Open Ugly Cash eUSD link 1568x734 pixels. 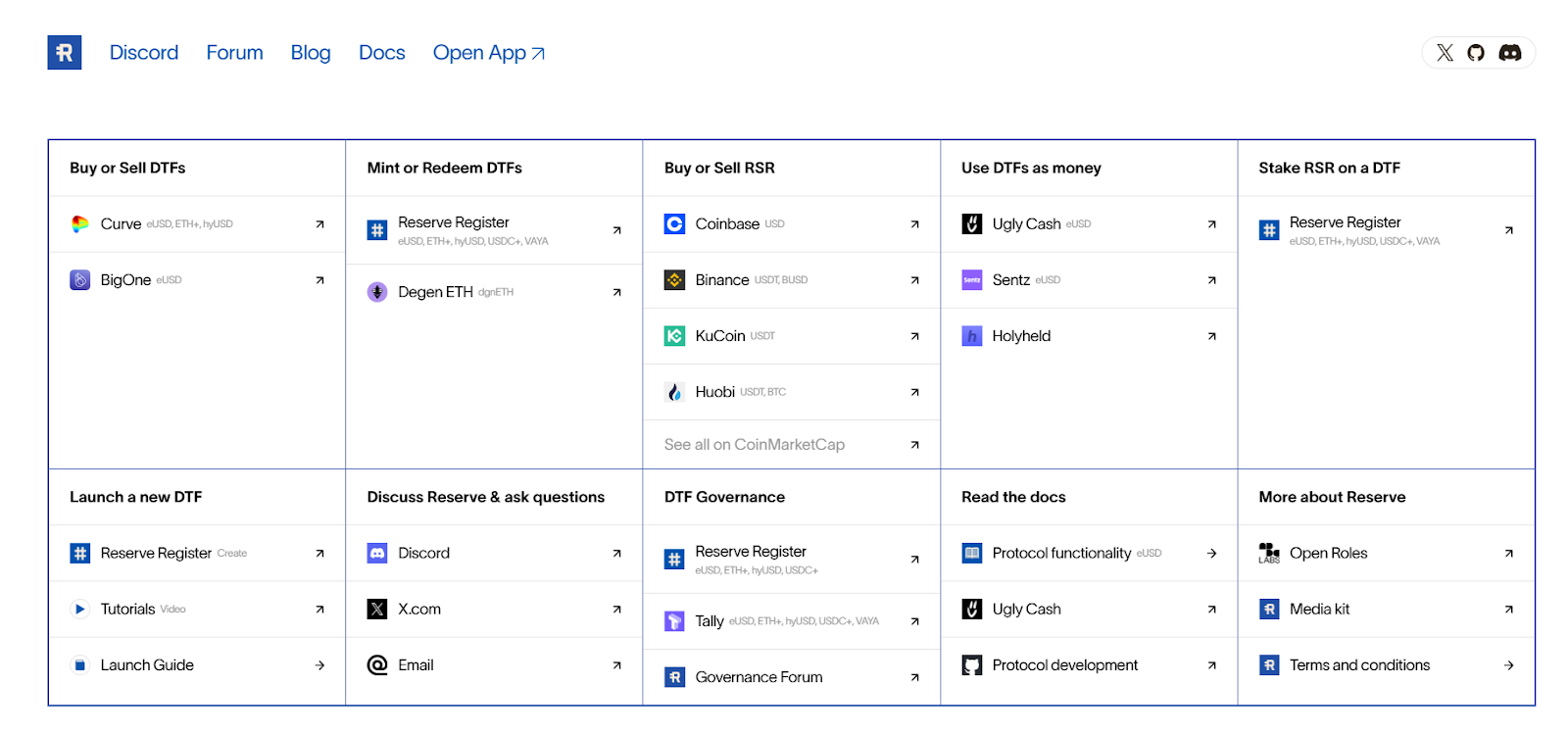[x=1089, y=224]
